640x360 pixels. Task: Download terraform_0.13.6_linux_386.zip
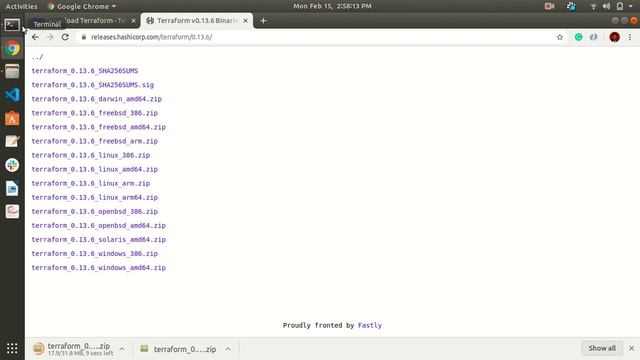click(x=91, y=155)
